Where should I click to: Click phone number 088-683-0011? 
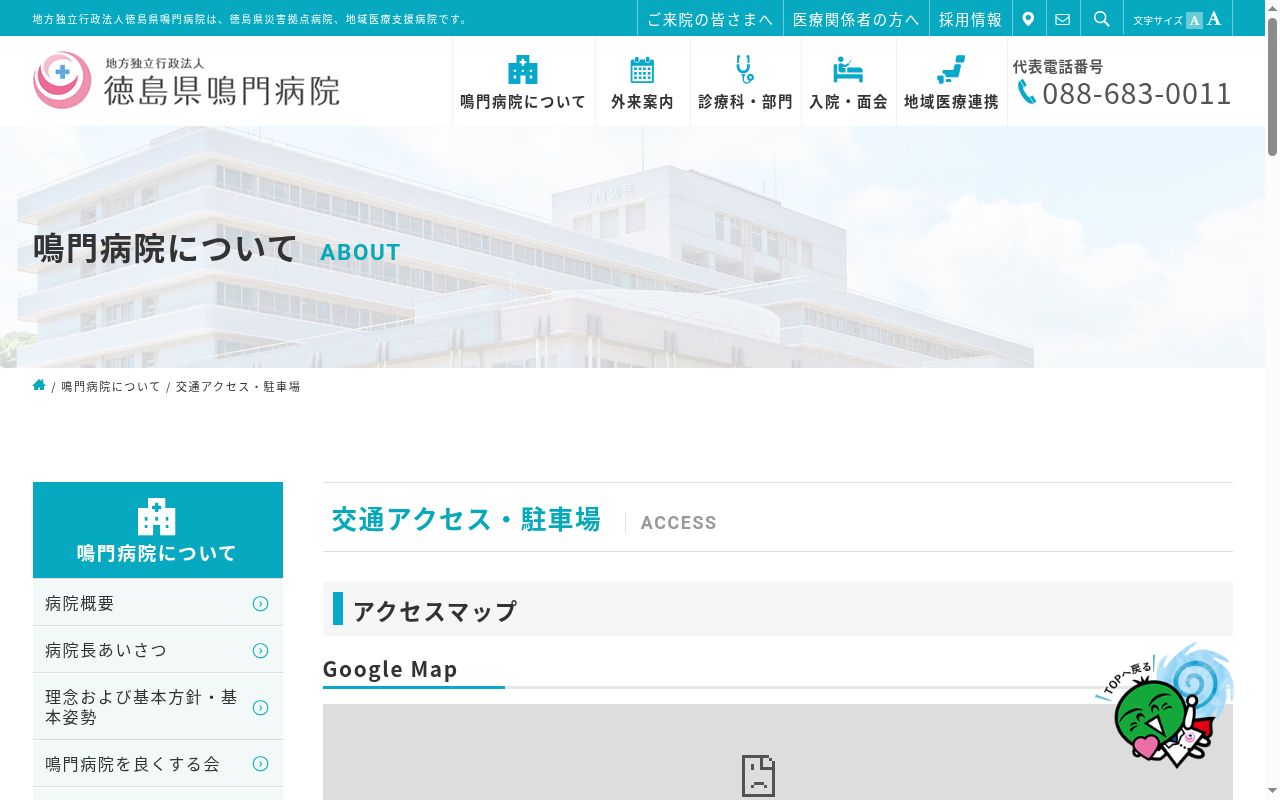tap(1136, 93)
